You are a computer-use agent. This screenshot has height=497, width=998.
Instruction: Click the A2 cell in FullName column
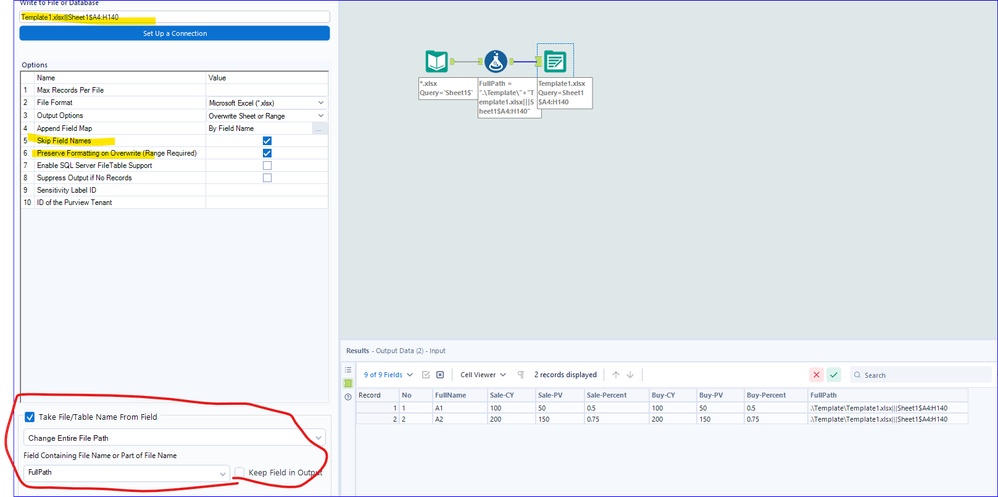[460, 419]
